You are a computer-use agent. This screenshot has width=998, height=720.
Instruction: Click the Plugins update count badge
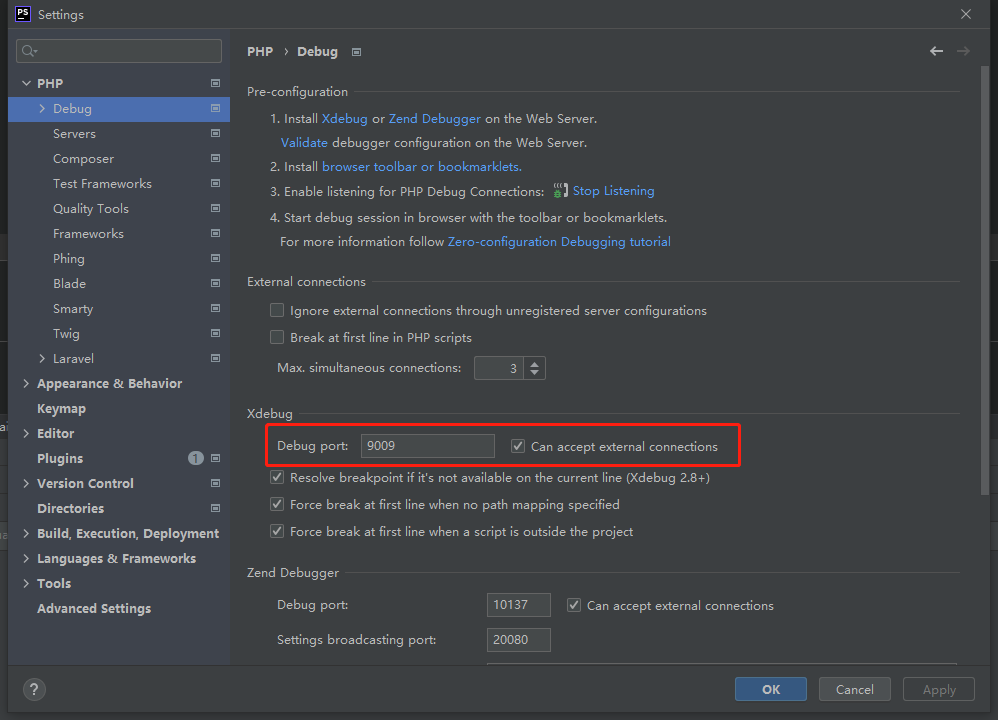[x=195, y=458]
